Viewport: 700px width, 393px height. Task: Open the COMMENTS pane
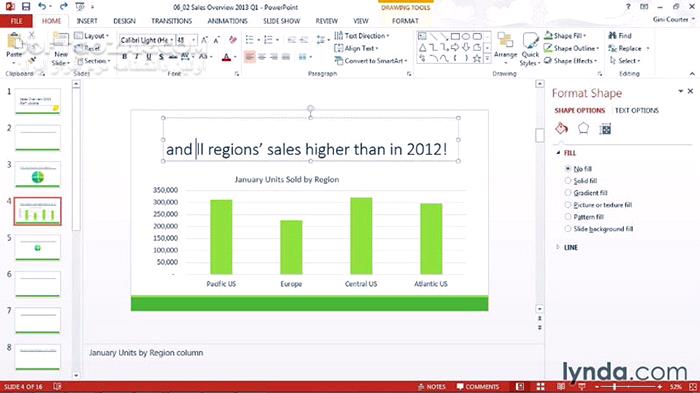pos(478,387)
